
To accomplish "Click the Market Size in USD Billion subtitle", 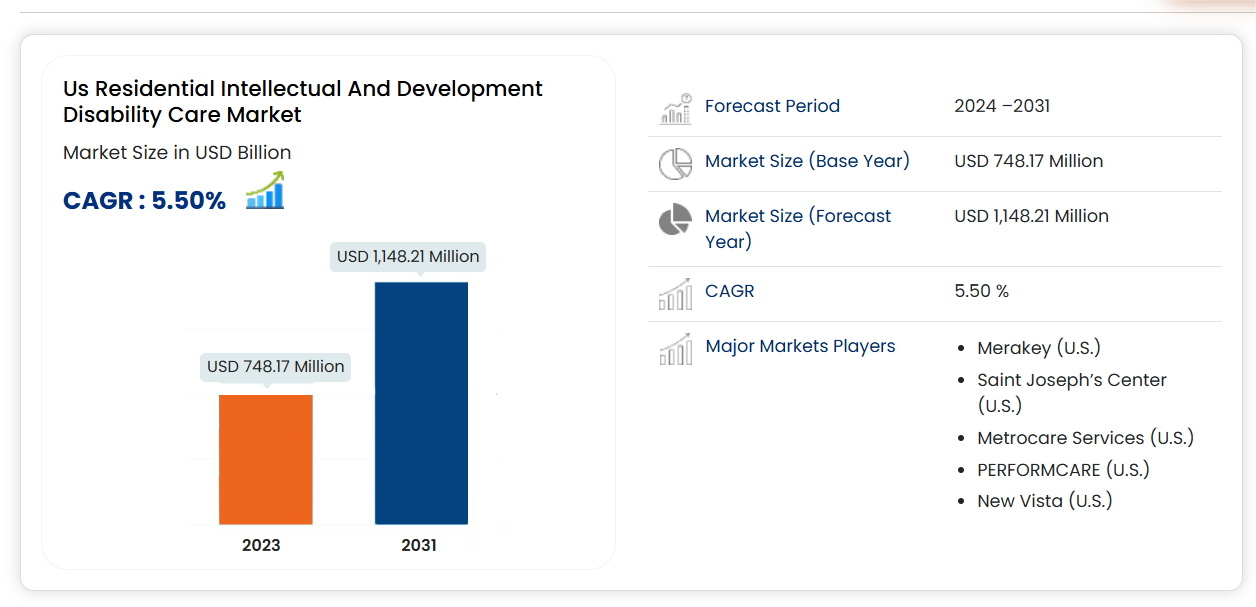I will (x=177, y=153).
